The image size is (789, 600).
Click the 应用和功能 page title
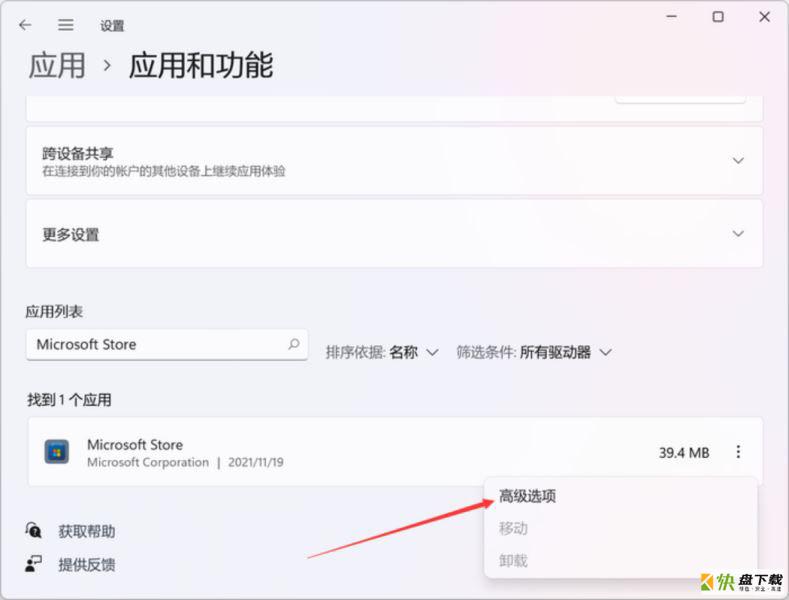coord(201,65)
